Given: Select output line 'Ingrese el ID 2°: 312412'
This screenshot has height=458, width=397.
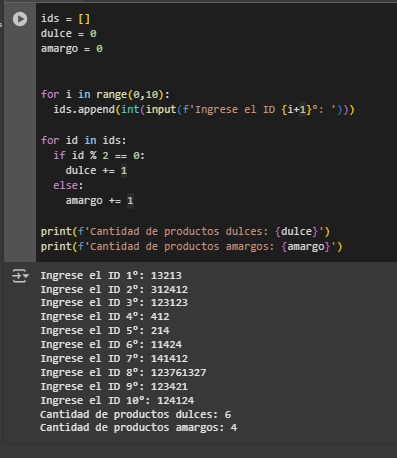Looking at the screenshot, I should [114, 289].
